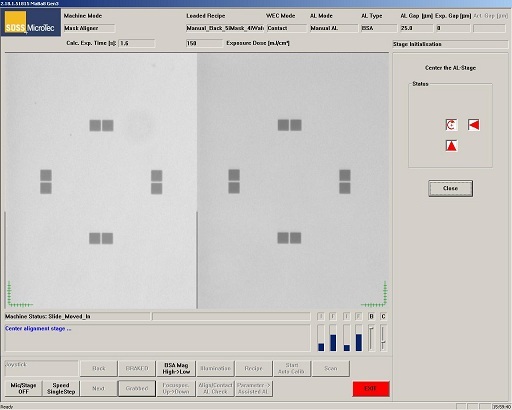Click the Next button
The image size is (512, 410).
coord(99,388)
